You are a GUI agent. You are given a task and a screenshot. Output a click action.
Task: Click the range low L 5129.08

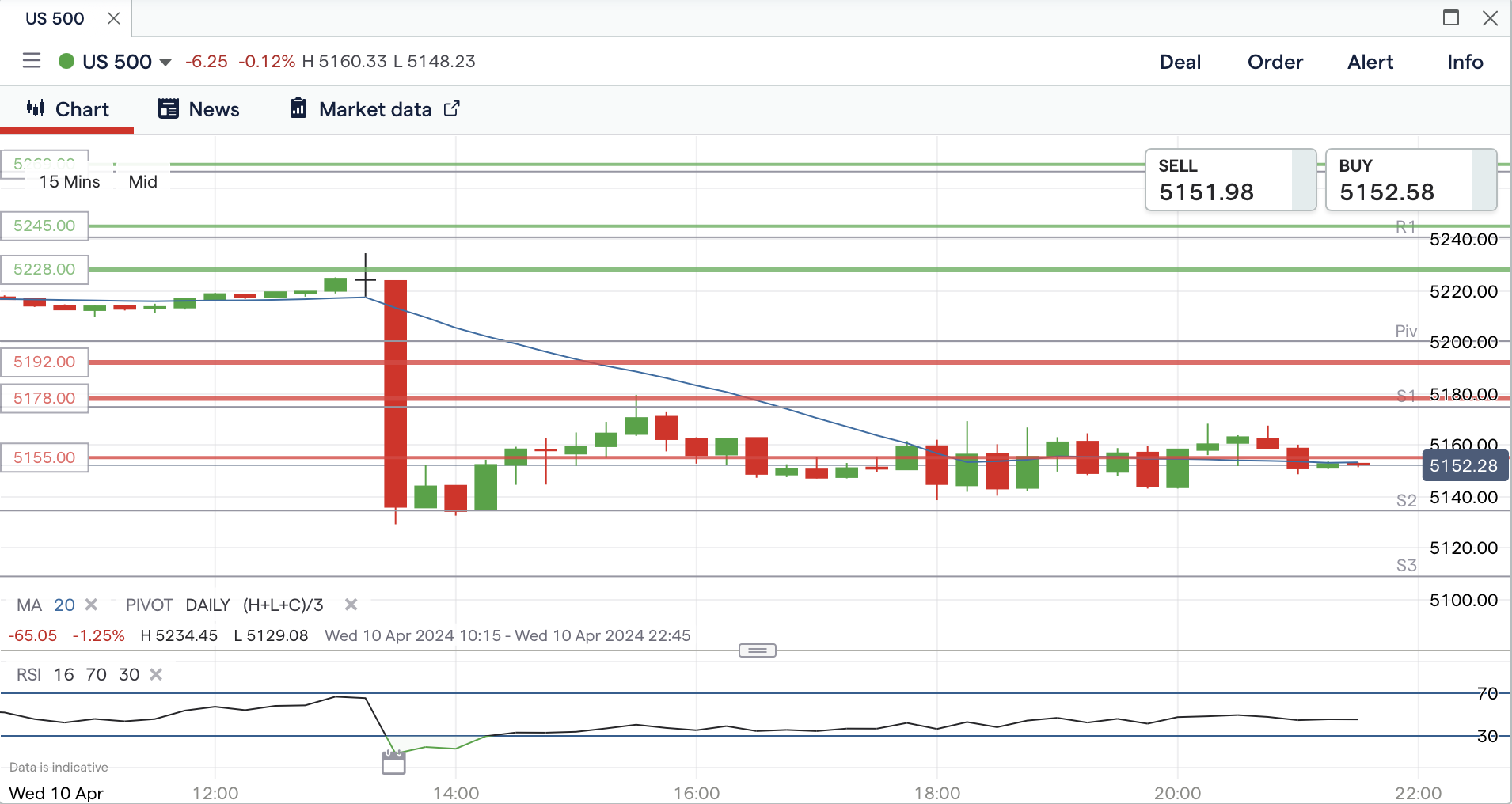point(271,636)
